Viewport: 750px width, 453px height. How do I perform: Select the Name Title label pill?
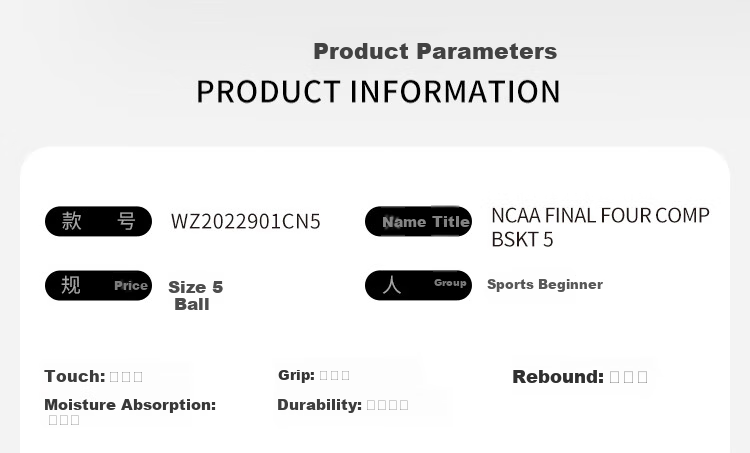click(419, 221)
